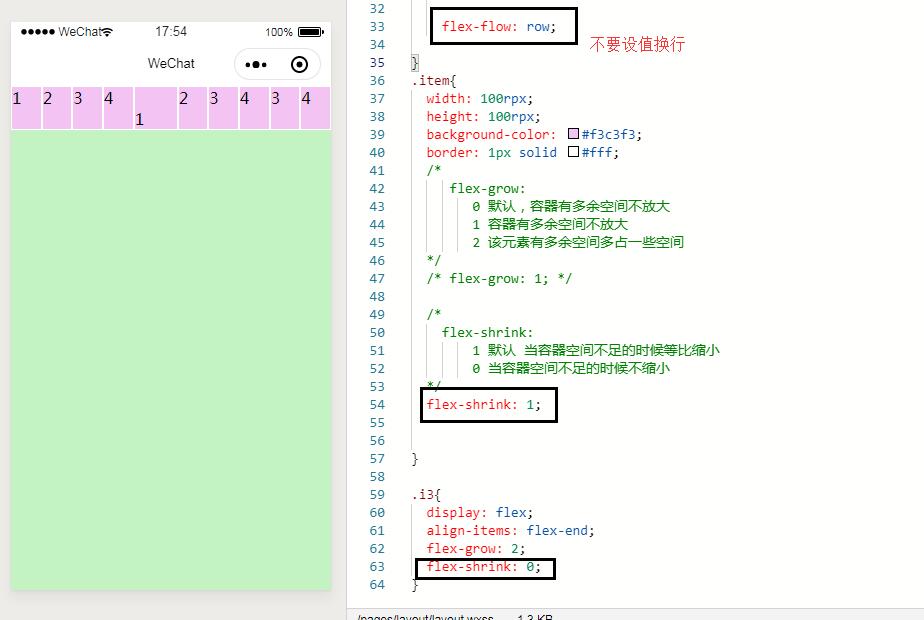This screenshot has width=924, height=620.
Task: Click the commented '/* flex-grow: 1; */' line
Action: (499, 278)
